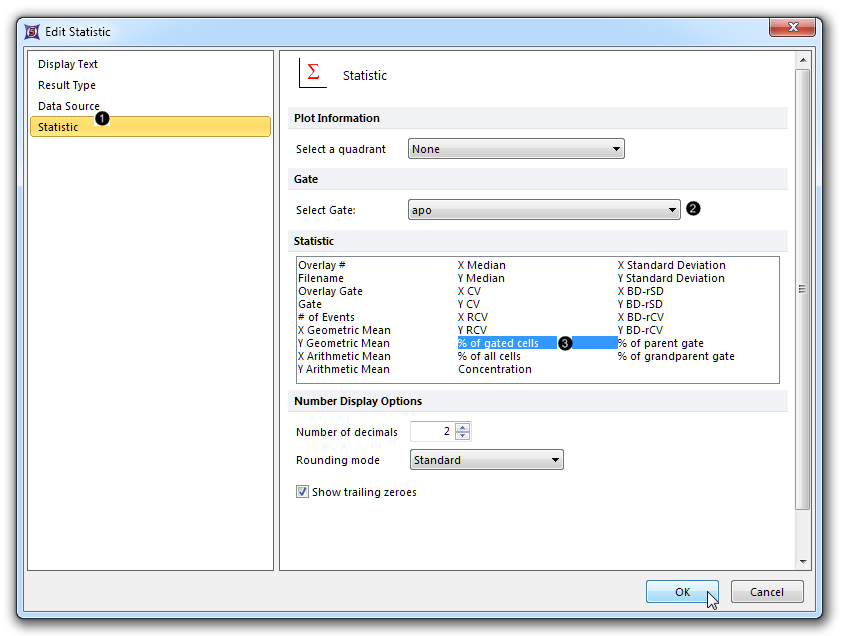
Task: Click the Edit Statistic title bar app icon
Action: (x=31, y=31)
